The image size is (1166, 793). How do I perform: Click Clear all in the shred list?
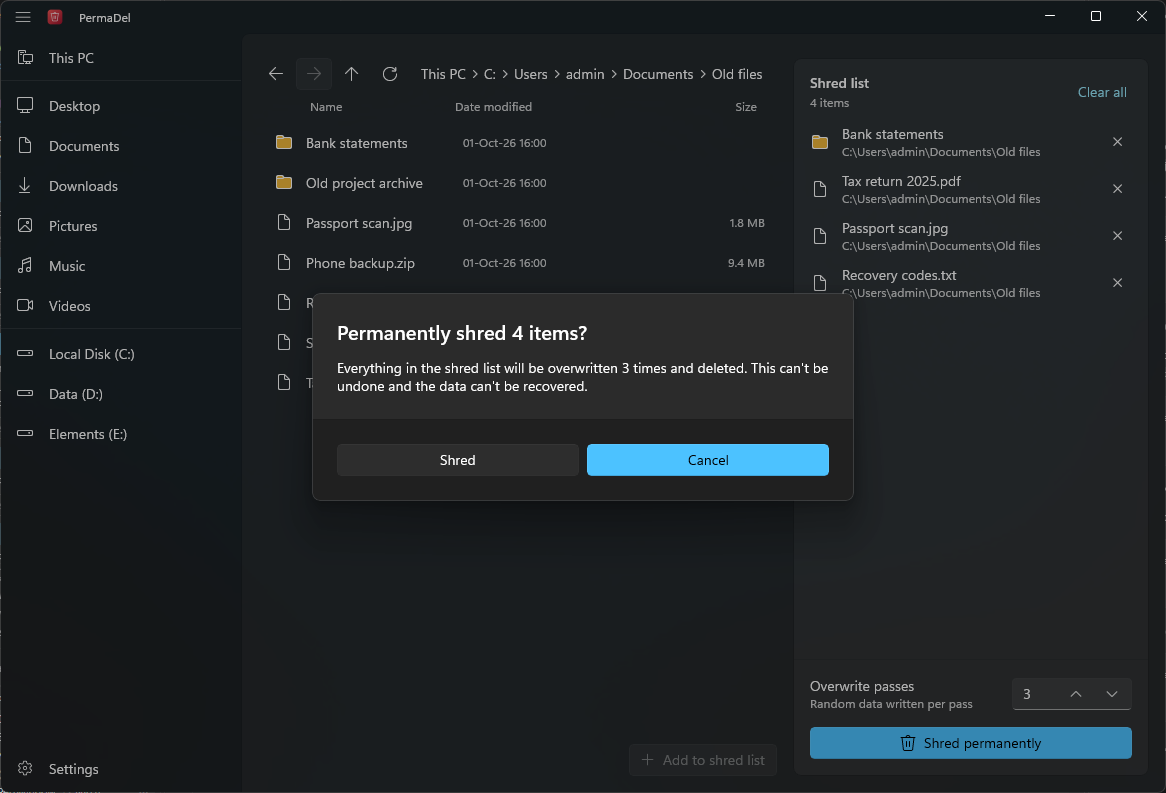click(1102, 92)
